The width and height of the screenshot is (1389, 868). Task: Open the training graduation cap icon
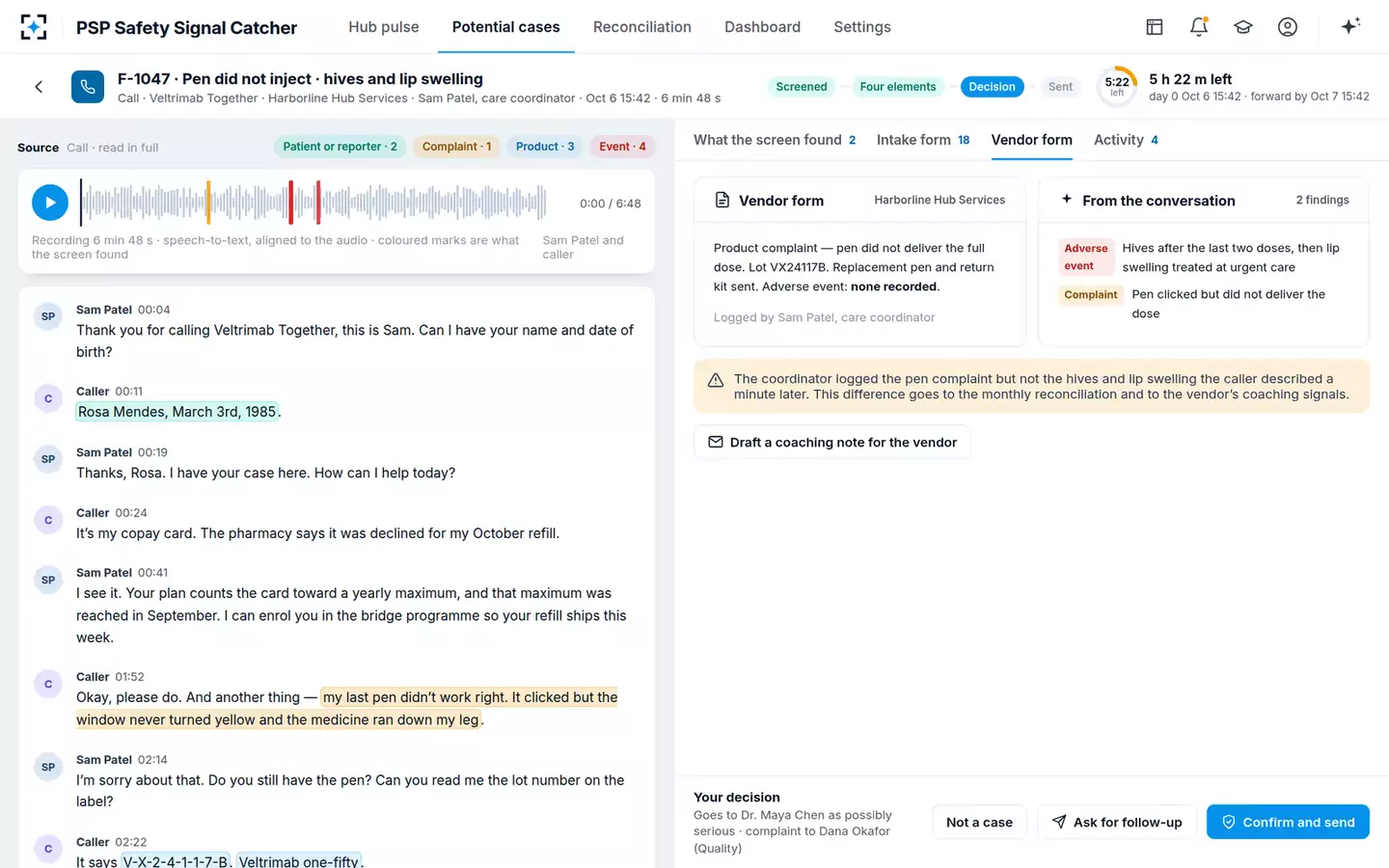click(x=1243, y=27)
